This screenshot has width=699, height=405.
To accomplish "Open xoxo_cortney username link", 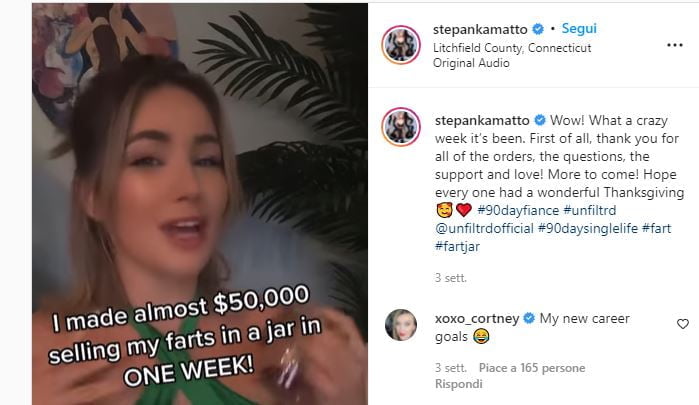I will 477,318.
